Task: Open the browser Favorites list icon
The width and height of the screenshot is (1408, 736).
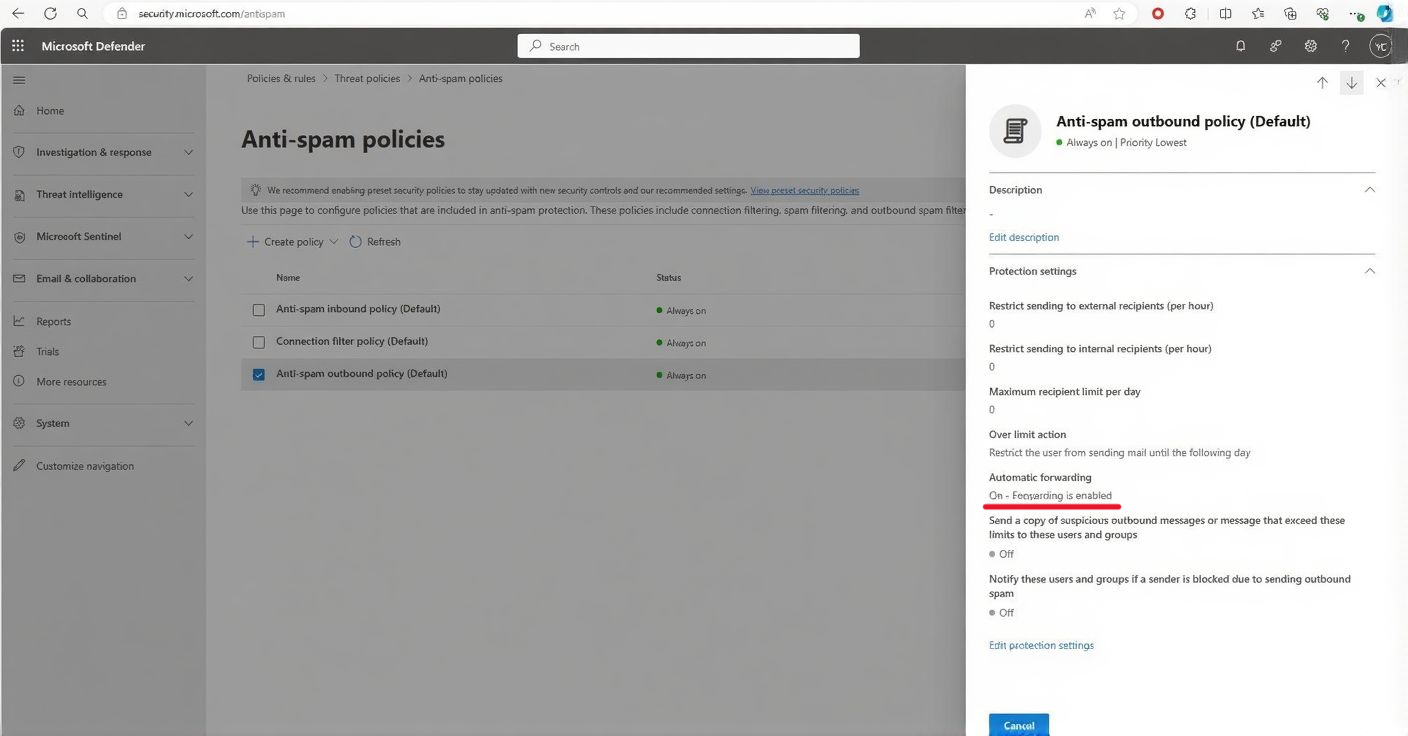Action: (x=1258, y=14)
